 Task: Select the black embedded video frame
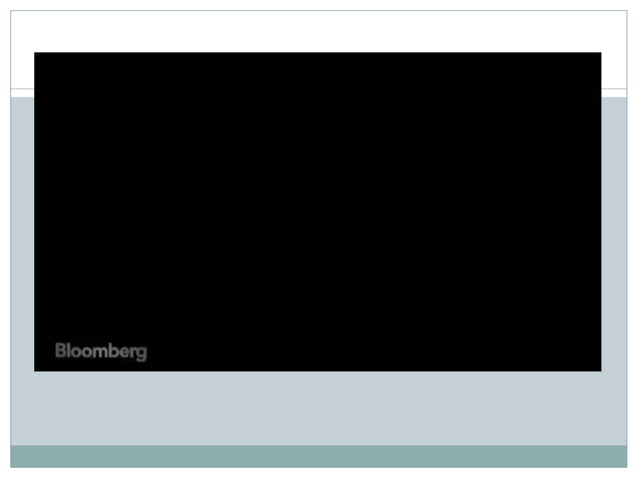tap(318, 212)
